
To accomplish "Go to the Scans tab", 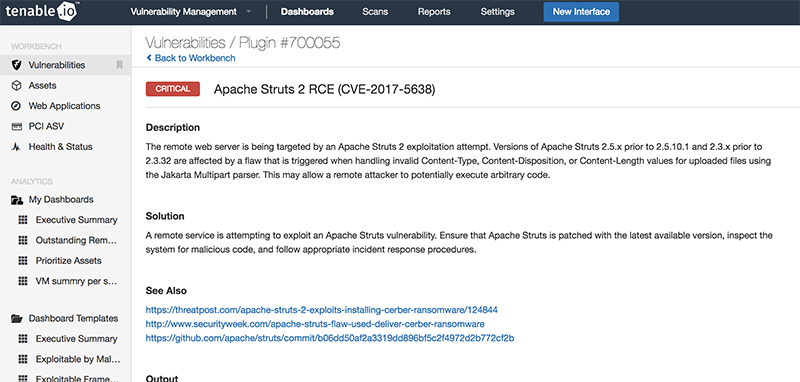I will pos(375,12).
